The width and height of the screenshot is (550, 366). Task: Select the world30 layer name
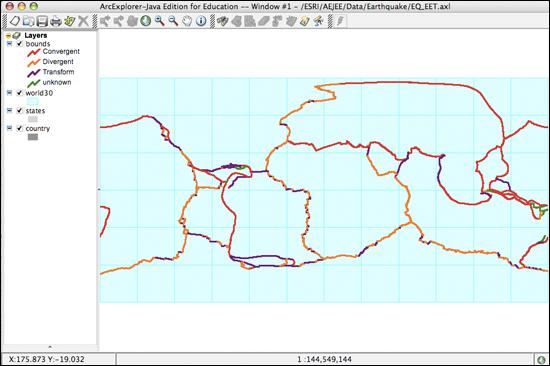[x=39, y=93]
